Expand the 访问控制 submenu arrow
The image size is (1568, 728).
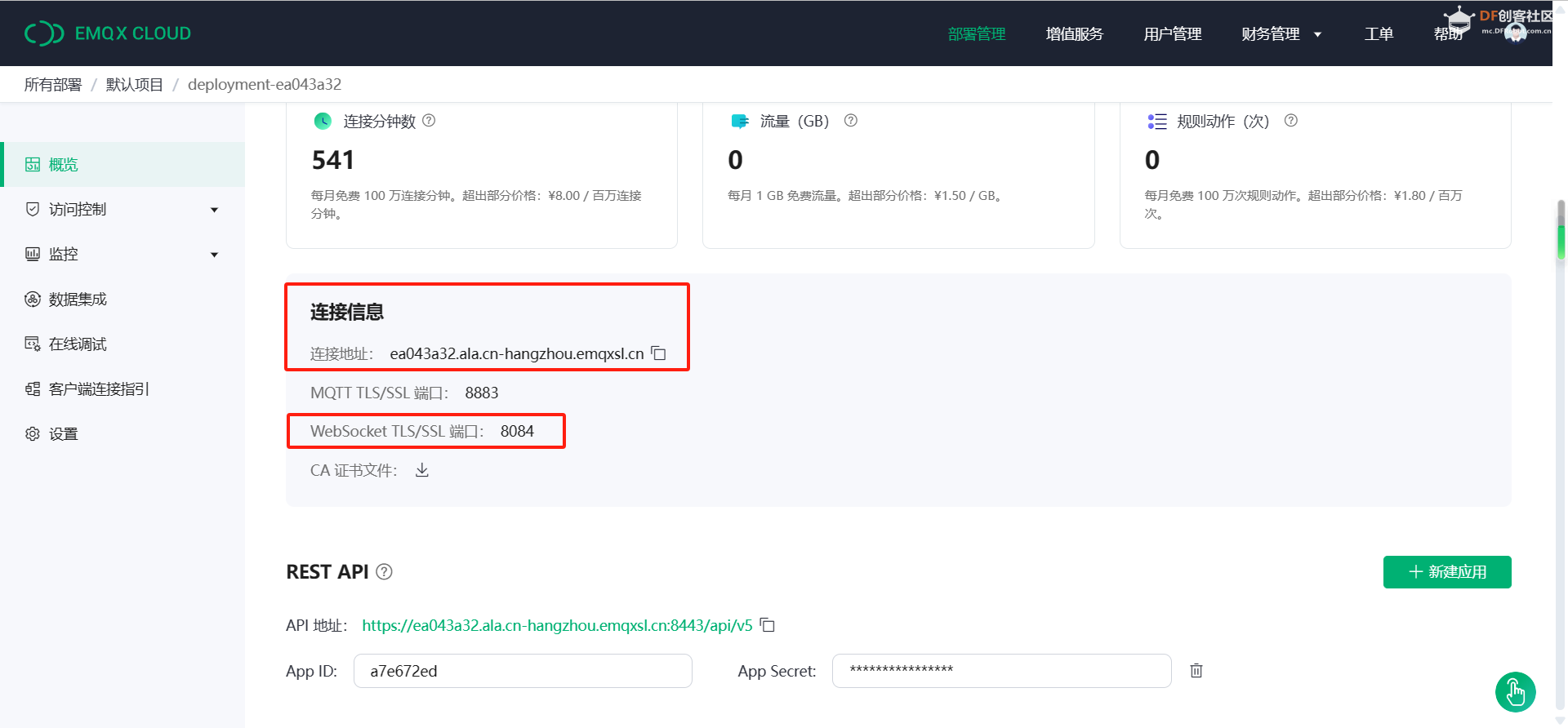(x=215, y=210)
